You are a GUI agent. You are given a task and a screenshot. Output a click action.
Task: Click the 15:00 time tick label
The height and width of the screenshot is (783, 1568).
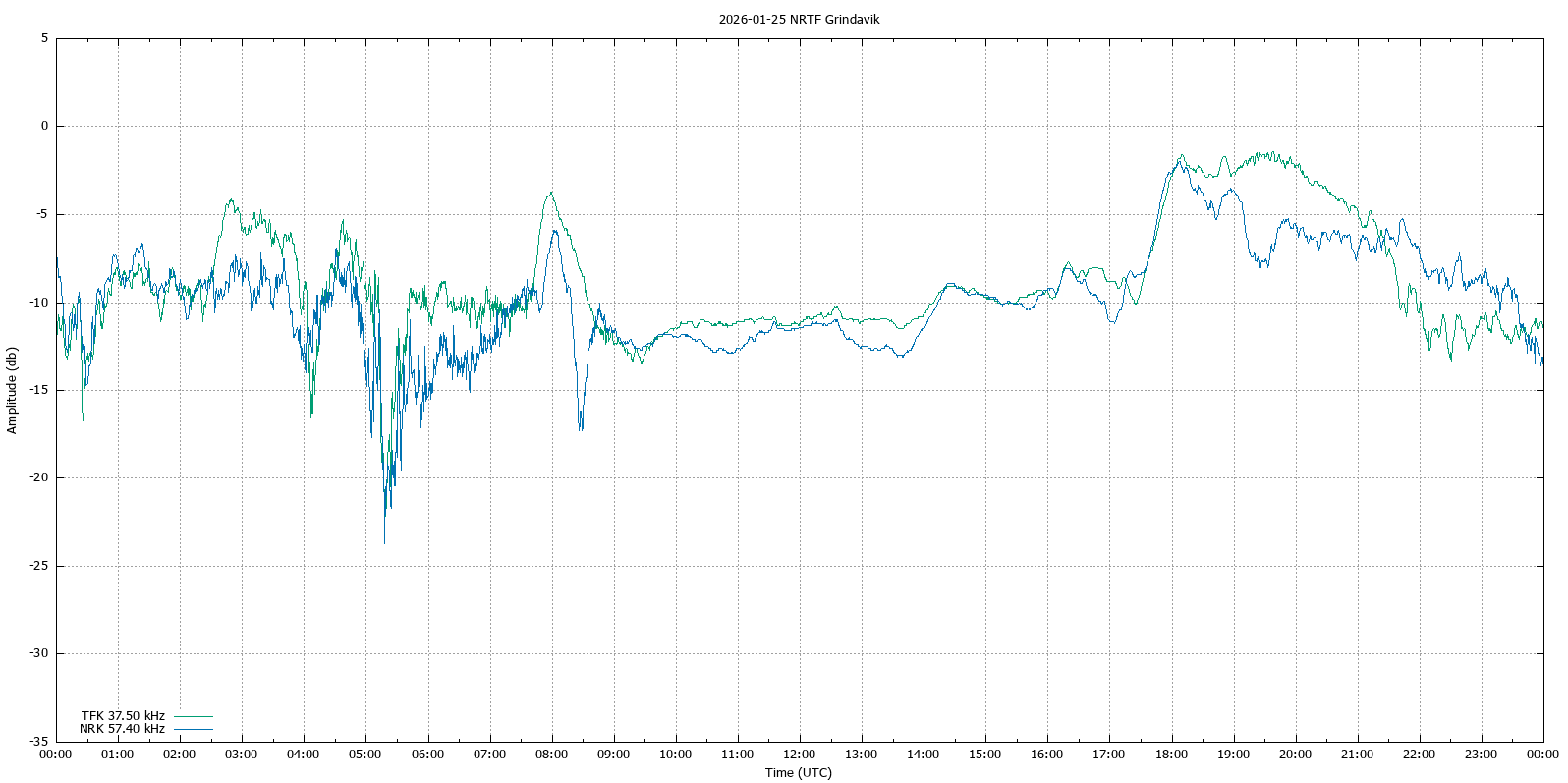coord(985,755)
